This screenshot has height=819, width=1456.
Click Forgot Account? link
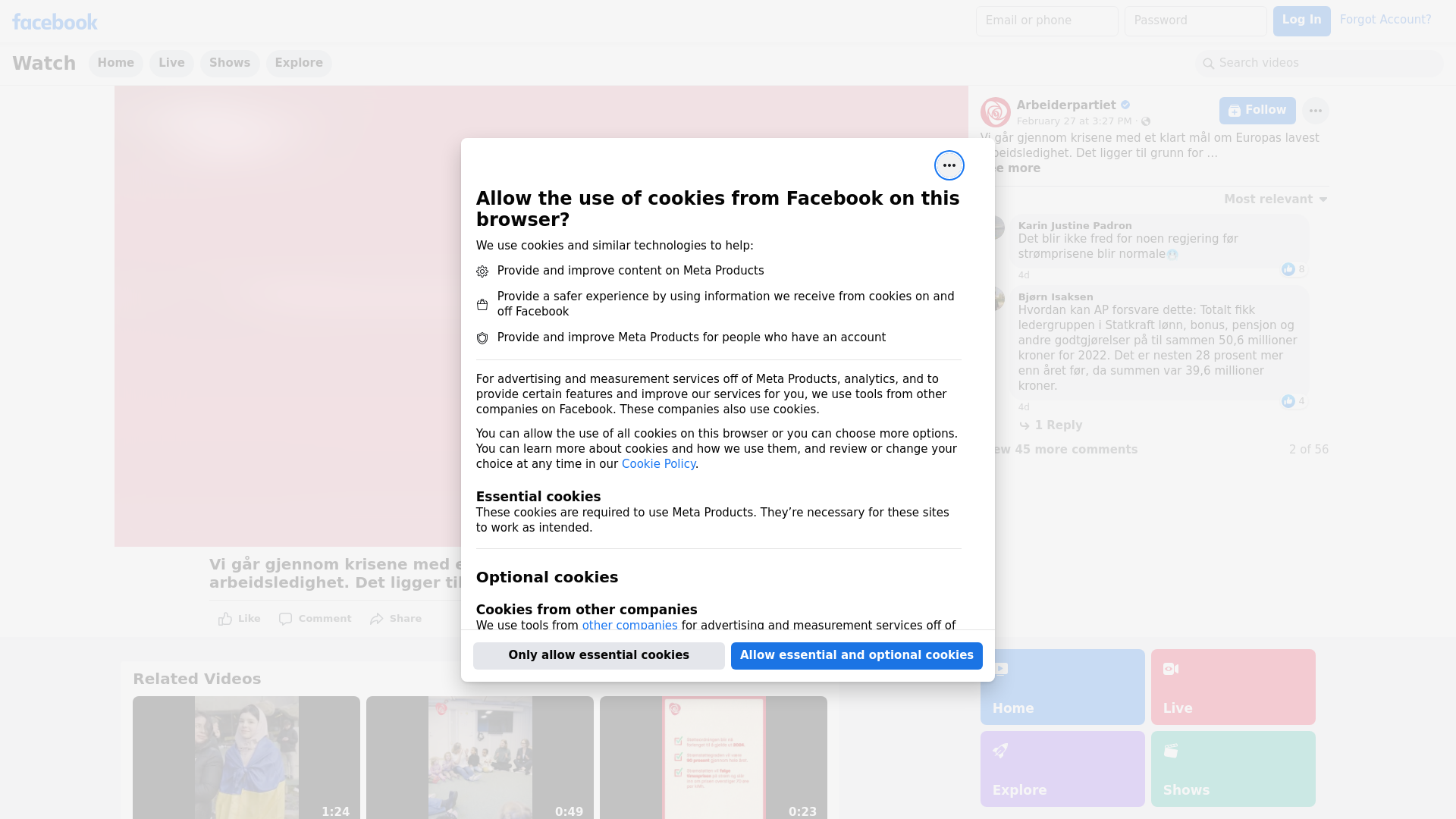(x=1385, y=20)
